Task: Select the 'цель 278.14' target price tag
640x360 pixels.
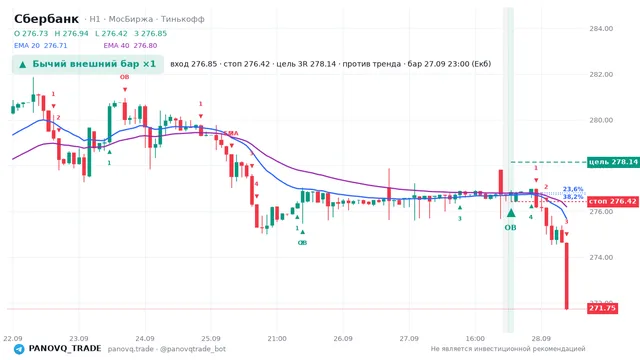Action: click(613, 162)
